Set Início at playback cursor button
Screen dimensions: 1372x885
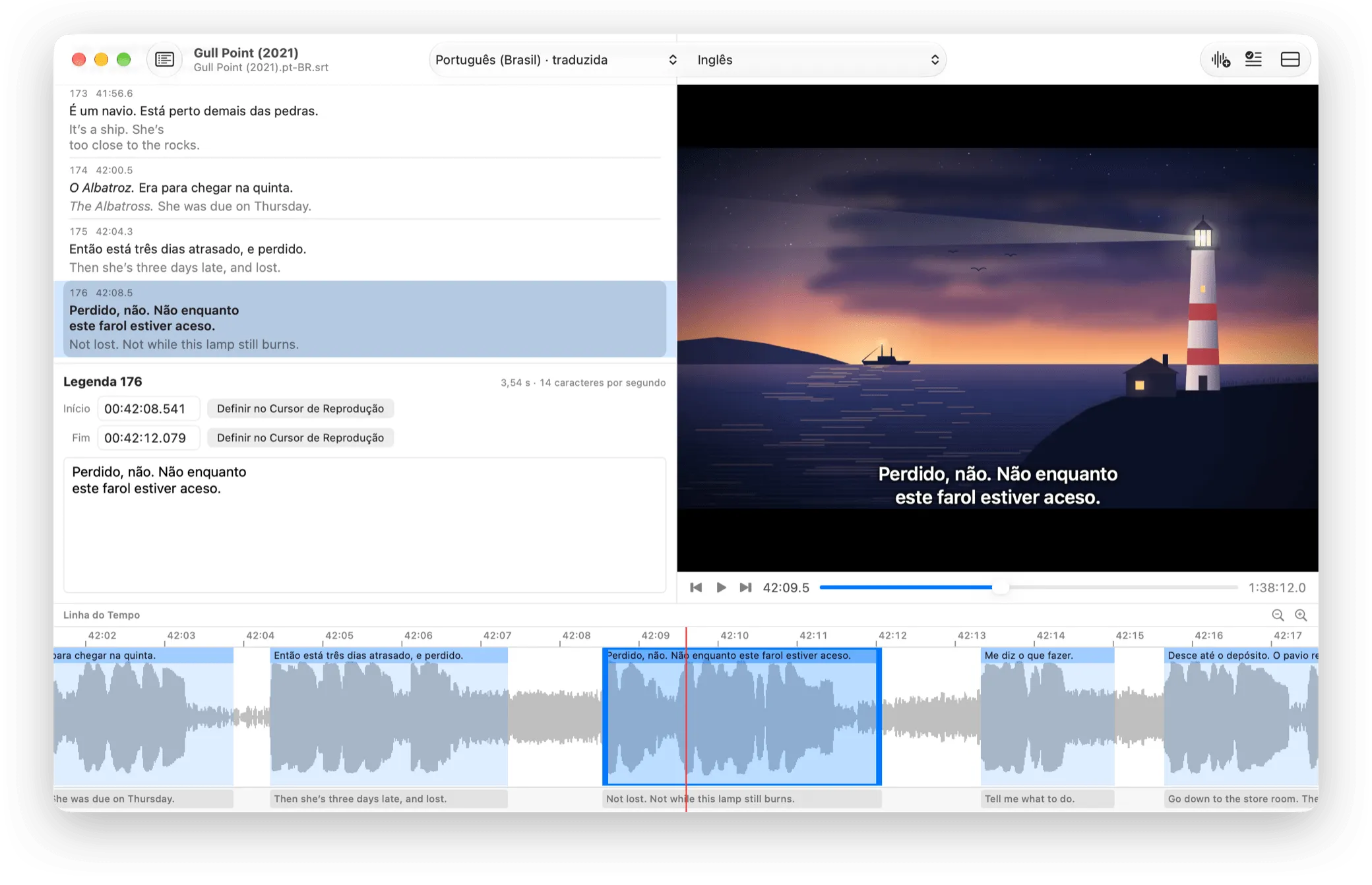[x=300, y=409]
